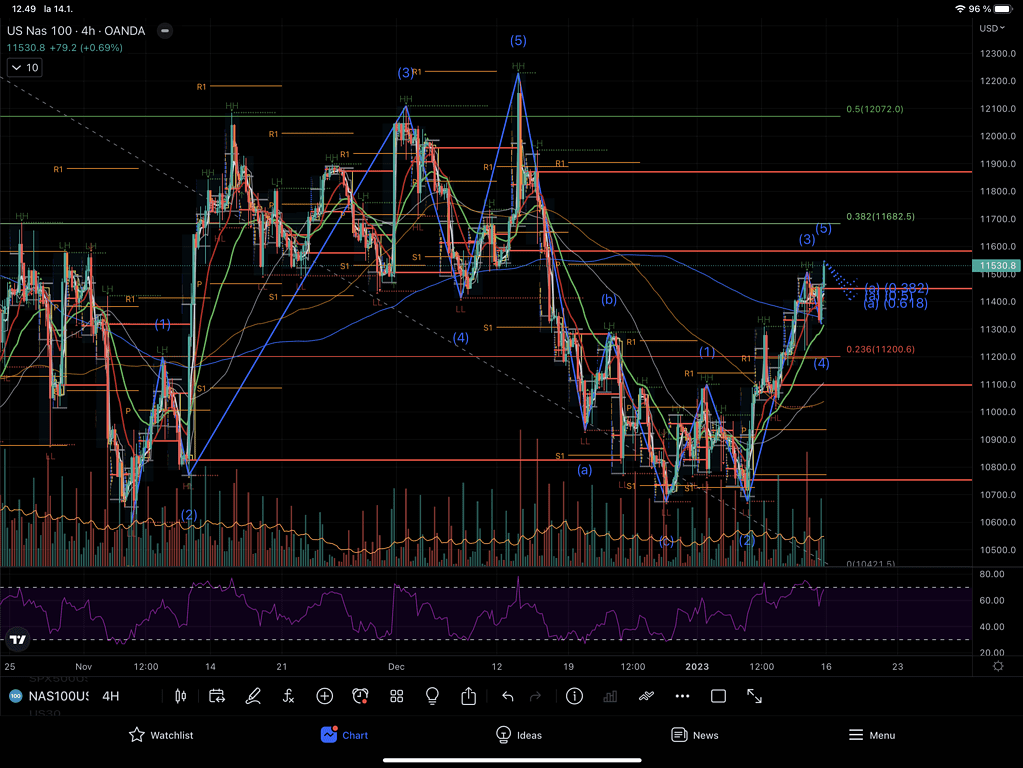Undo the last chart action
Screen dimensions: 1023x768
click(507, 696)
